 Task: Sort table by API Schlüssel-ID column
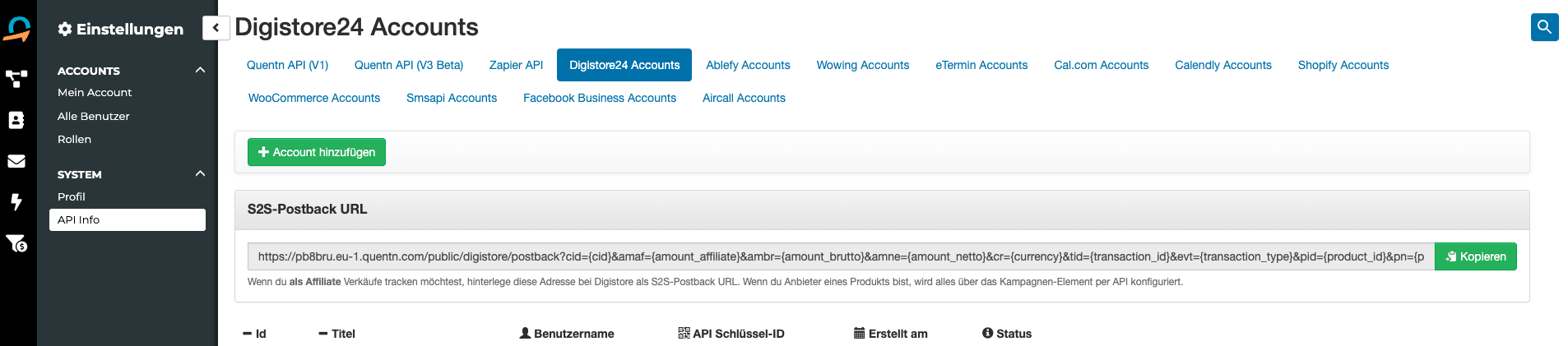point(731,334)
